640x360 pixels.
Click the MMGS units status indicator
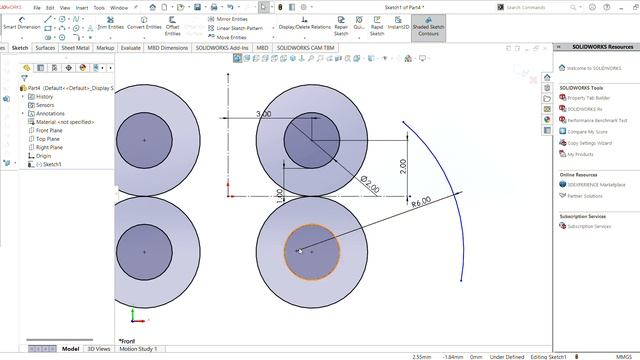[x=623, y=357]
